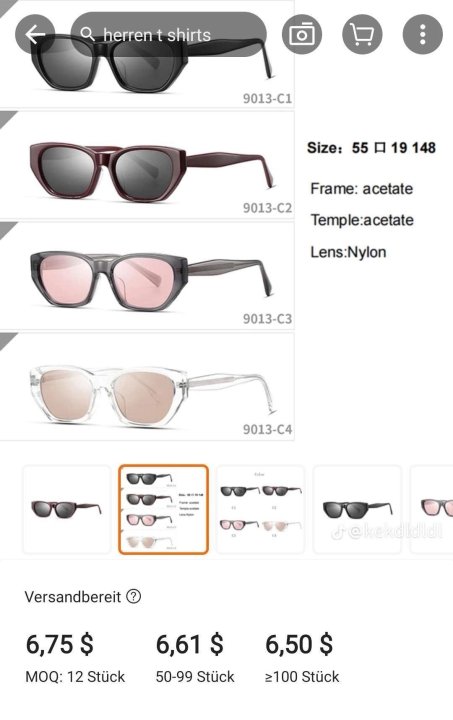Select the highlighted color list thumbnail
This screenshot has height=720, width=453.
coord(163,509)
